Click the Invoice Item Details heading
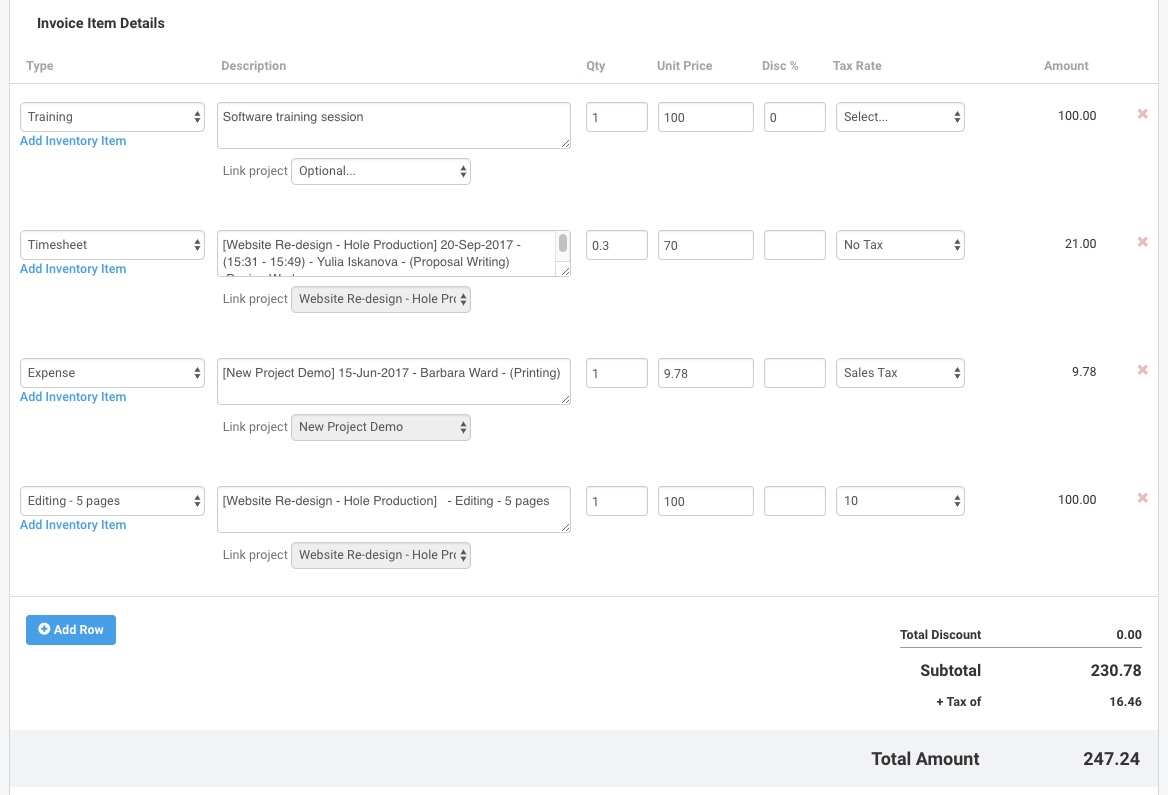 101,23
